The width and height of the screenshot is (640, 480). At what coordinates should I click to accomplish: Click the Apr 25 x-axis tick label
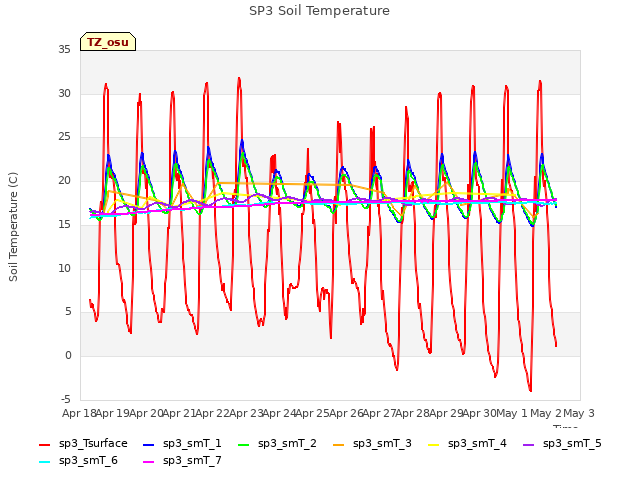click(x=313, y=413)
